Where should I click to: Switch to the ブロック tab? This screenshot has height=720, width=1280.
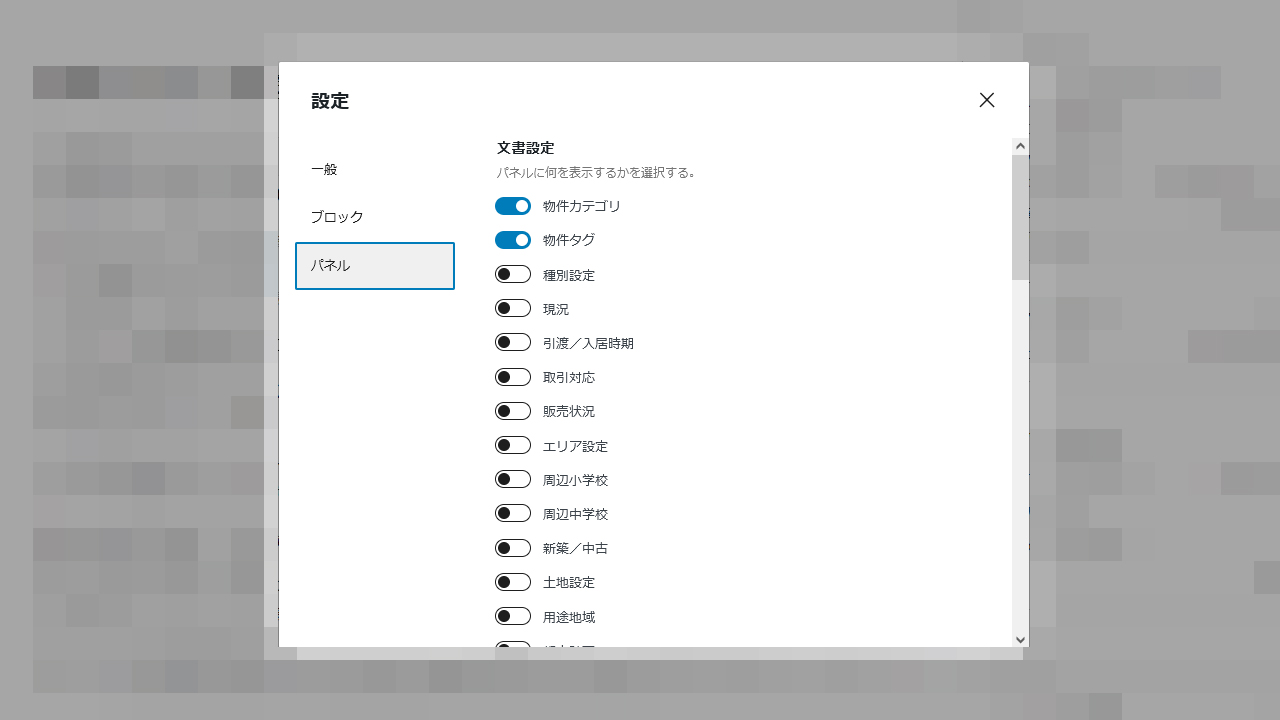(x=375, y=217)
